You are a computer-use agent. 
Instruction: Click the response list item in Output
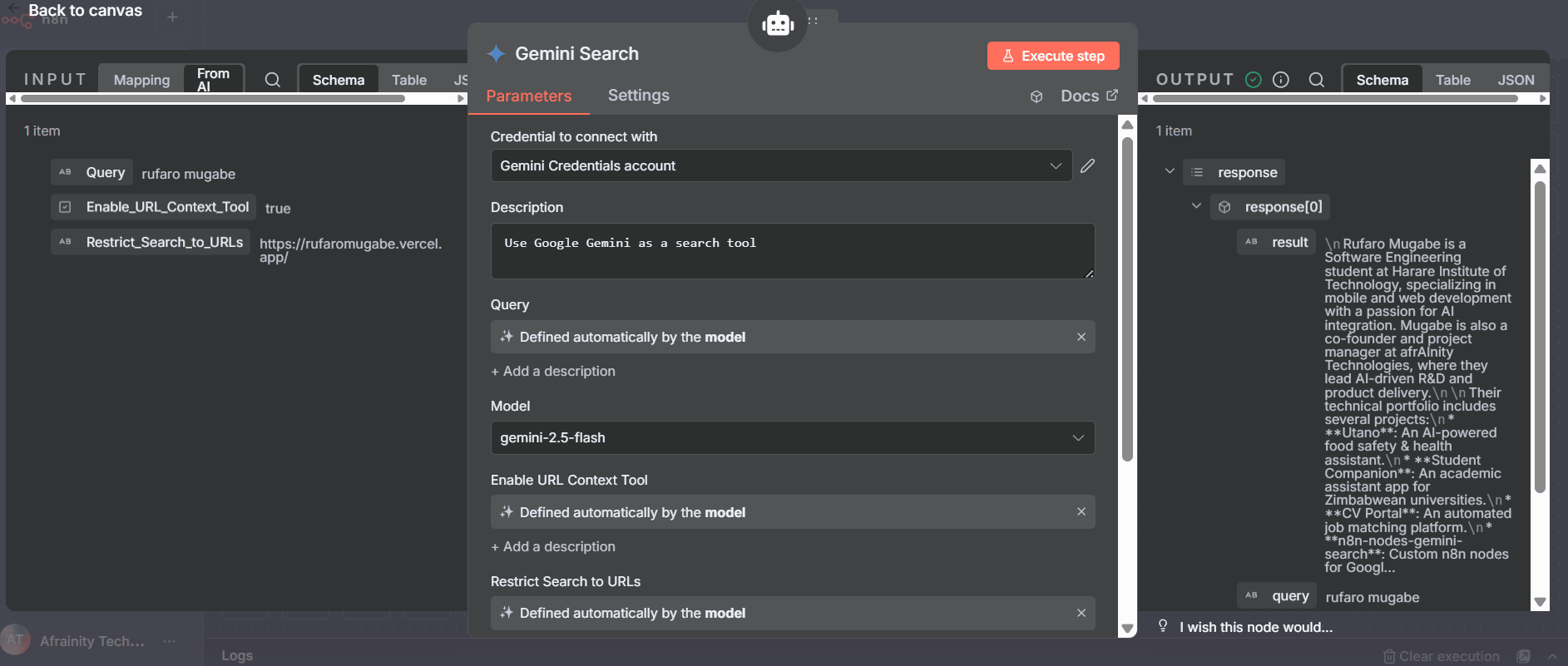point(1234,172)
